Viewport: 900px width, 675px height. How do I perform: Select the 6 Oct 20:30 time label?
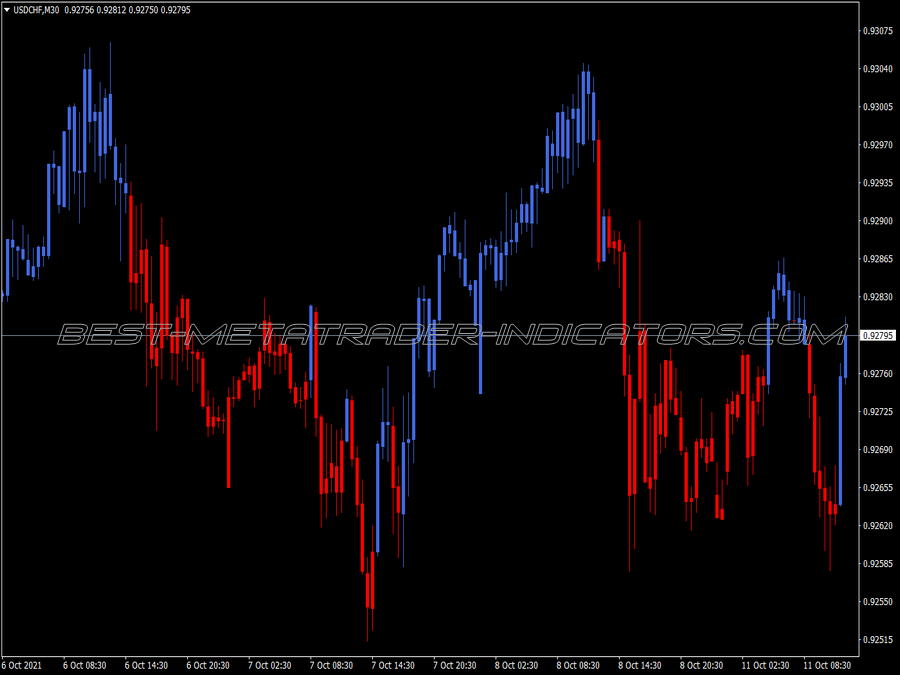(208, 665)
